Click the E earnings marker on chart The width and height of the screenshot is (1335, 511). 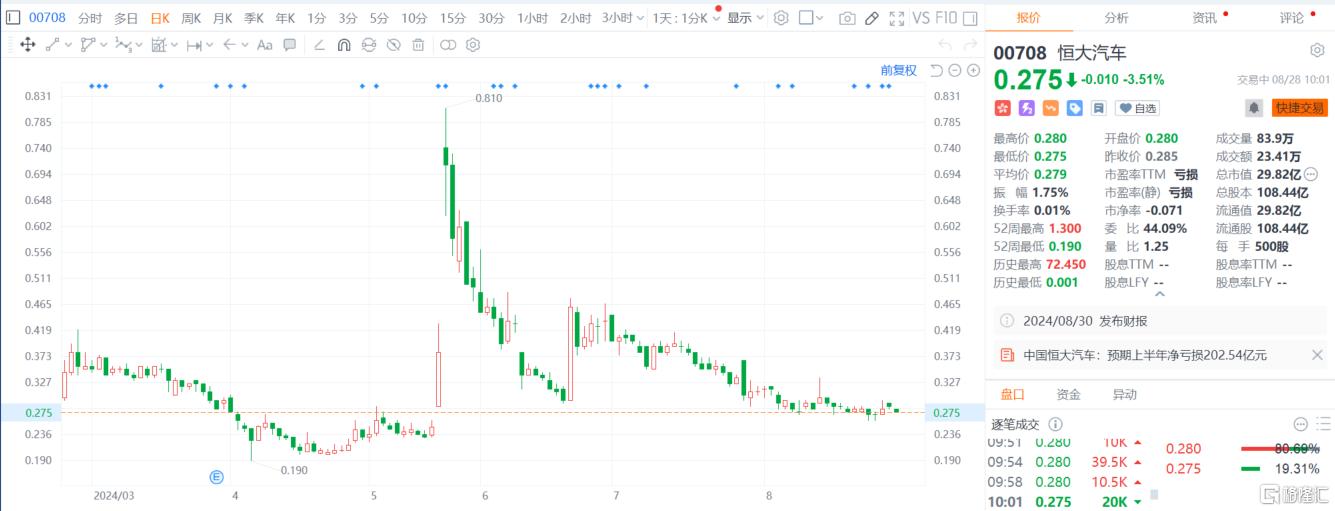[x=216, y=478]
